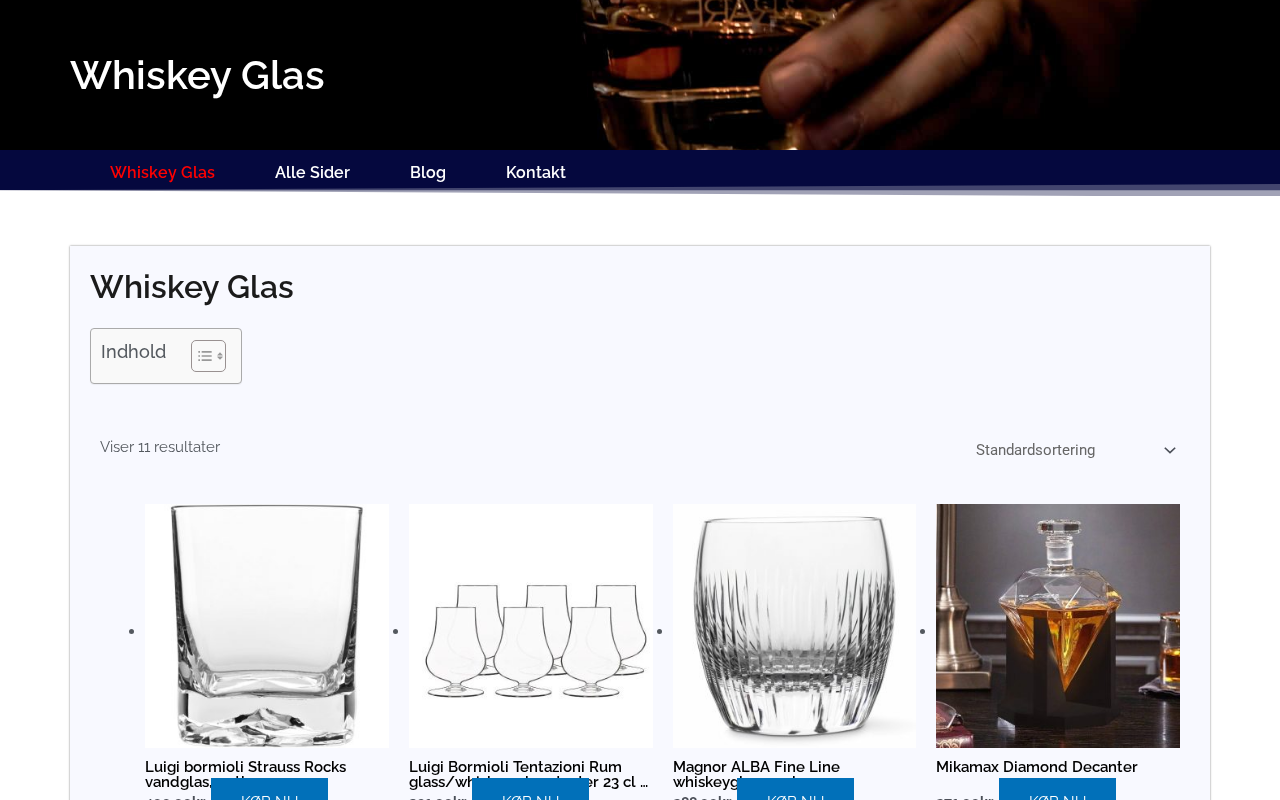Open Luigi Bormioli Strauss Rocks glass image
Viewport: 1280px width, 800px height.
pos(267,626)
